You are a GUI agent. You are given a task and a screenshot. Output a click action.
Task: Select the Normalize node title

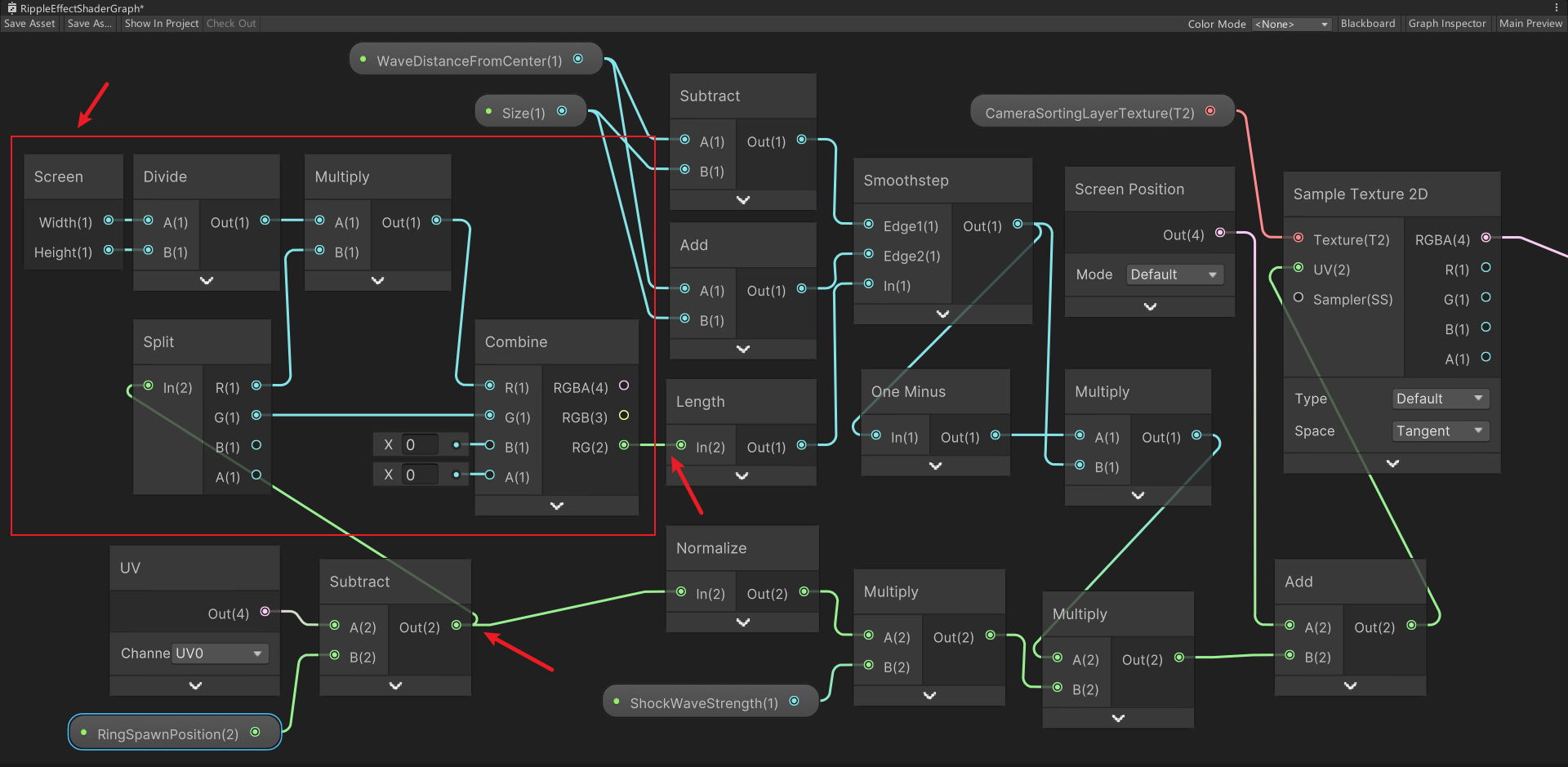(x=711, y=548)
